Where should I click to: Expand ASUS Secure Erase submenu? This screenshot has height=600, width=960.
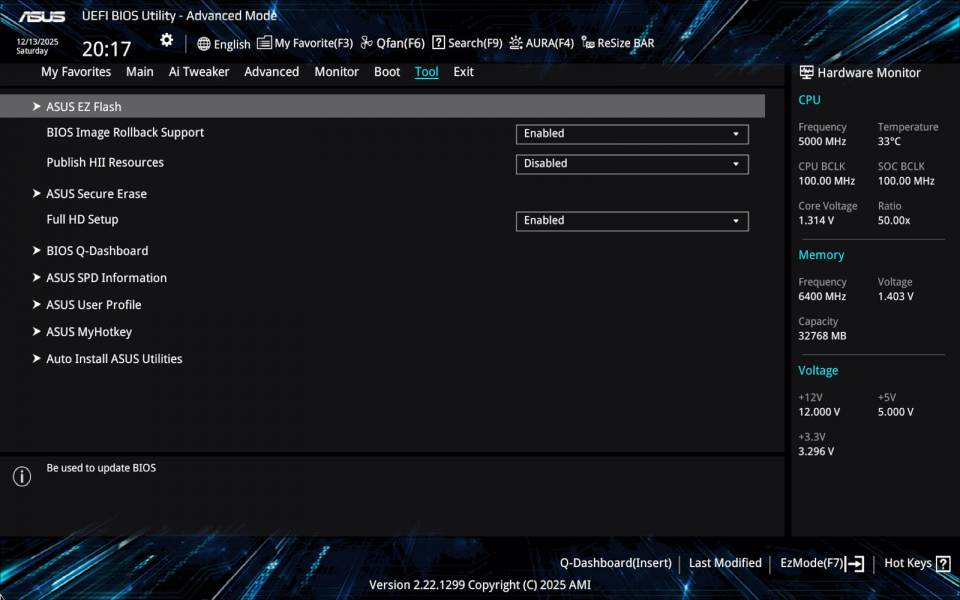pos(96,194)
